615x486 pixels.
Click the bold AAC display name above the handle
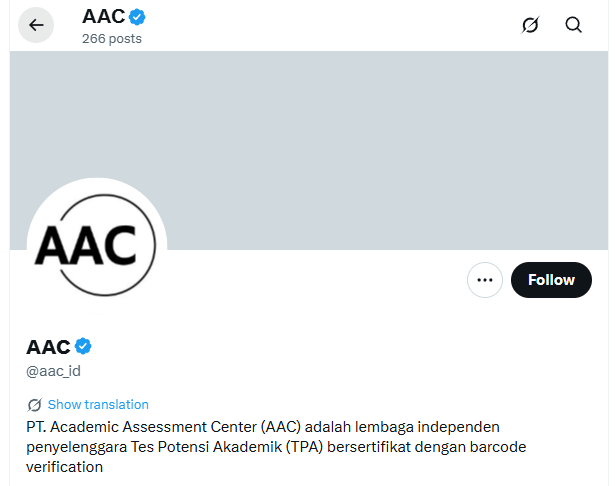point(48,347)
